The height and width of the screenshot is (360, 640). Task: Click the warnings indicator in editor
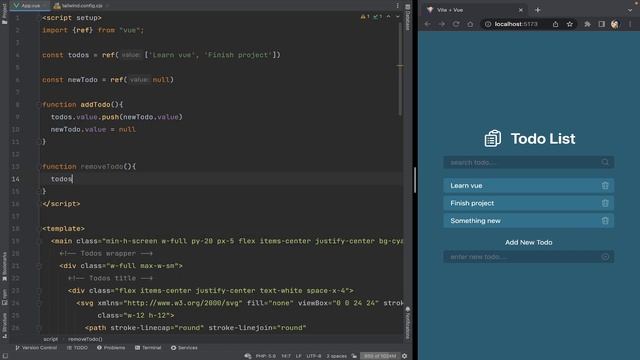pyautogui.click(x=365, y=17)
